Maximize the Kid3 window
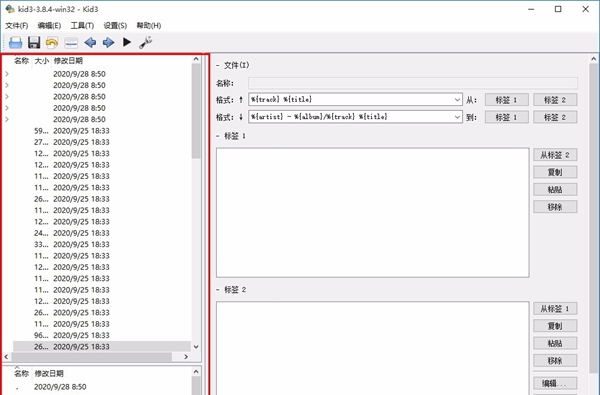This screenshot has height=395, width=600. (x=558, y=9)
